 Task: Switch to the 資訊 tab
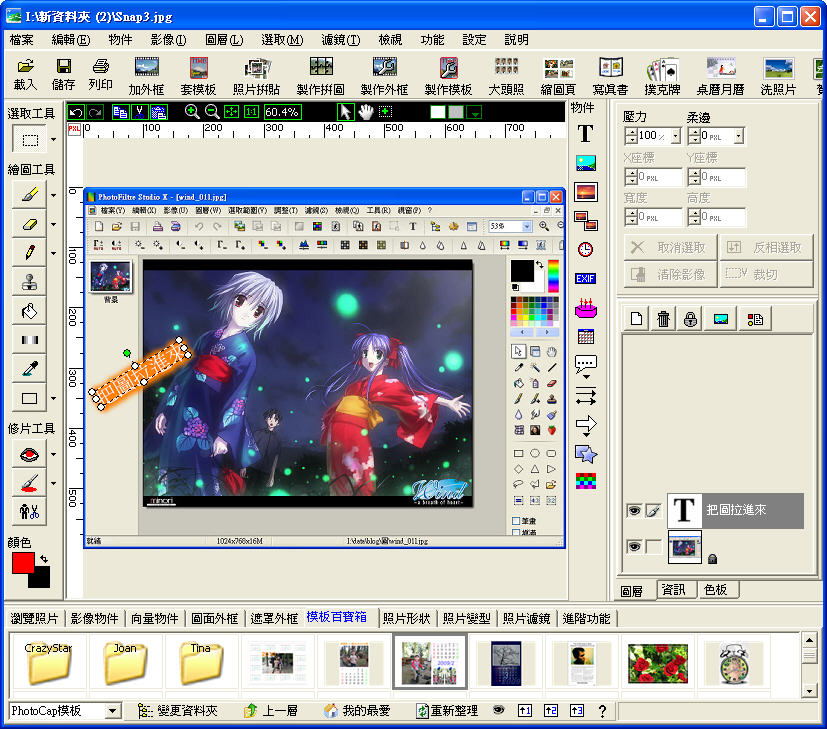(674, 590)
